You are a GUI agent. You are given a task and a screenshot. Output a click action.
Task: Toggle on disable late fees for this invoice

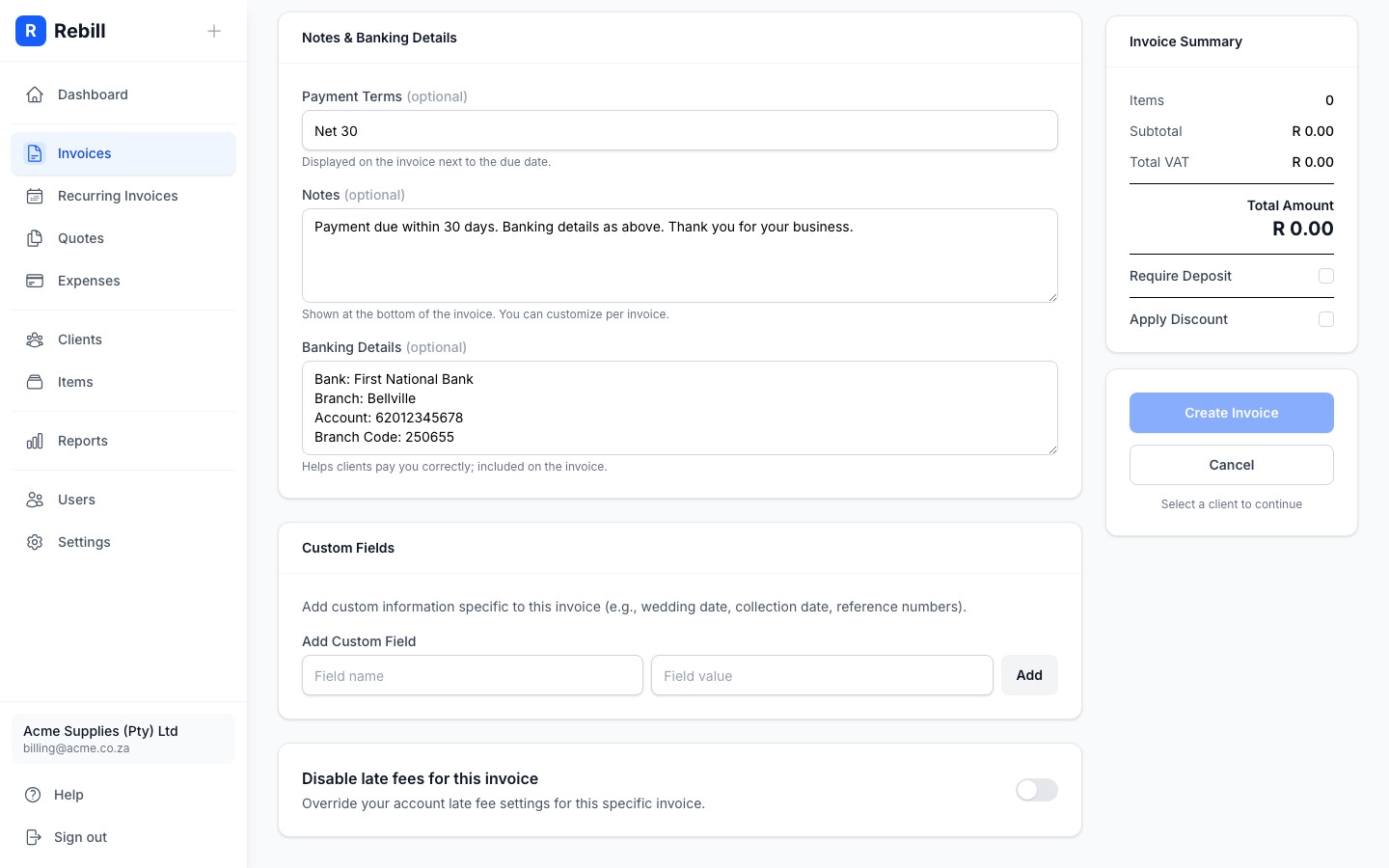pos(1036,789)
